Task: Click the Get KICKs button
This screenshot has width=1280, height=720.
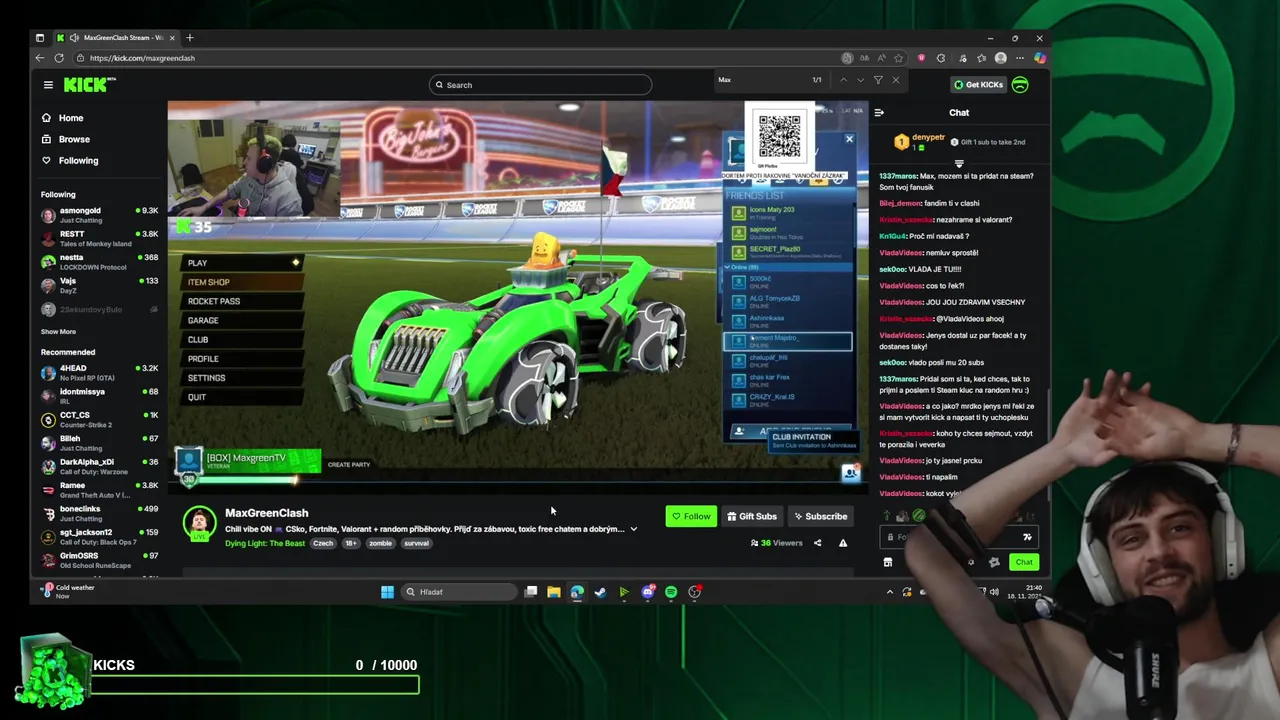Action: click(978, 85)
